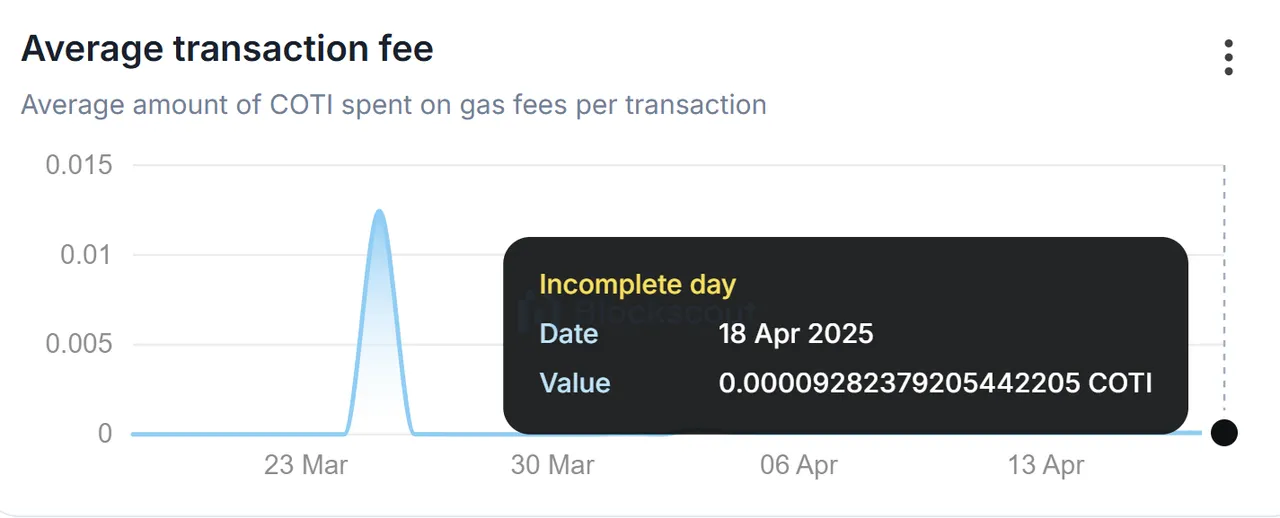Image resolution: width=1280 pixels, height=518 pixels.
Task: Click the 23 Mar x-axis label
Action: 306,465
